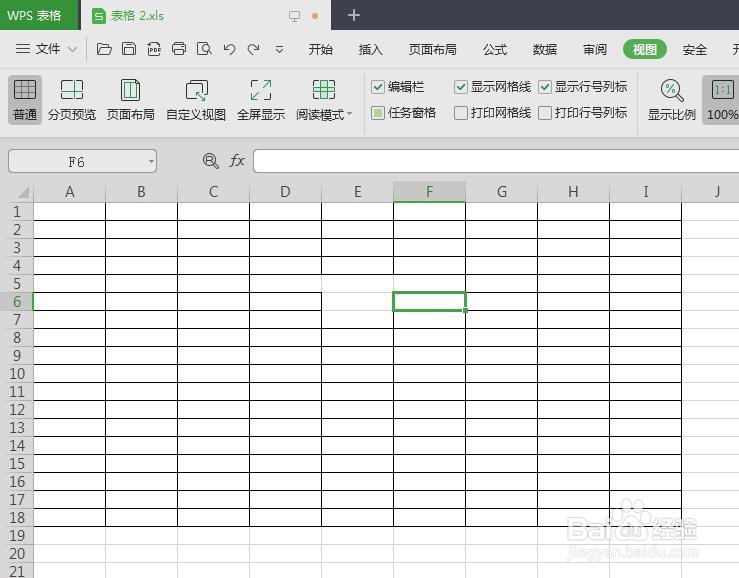Select column I header
The width and height of the screenshot is (739, 578).
coord(645,192)
